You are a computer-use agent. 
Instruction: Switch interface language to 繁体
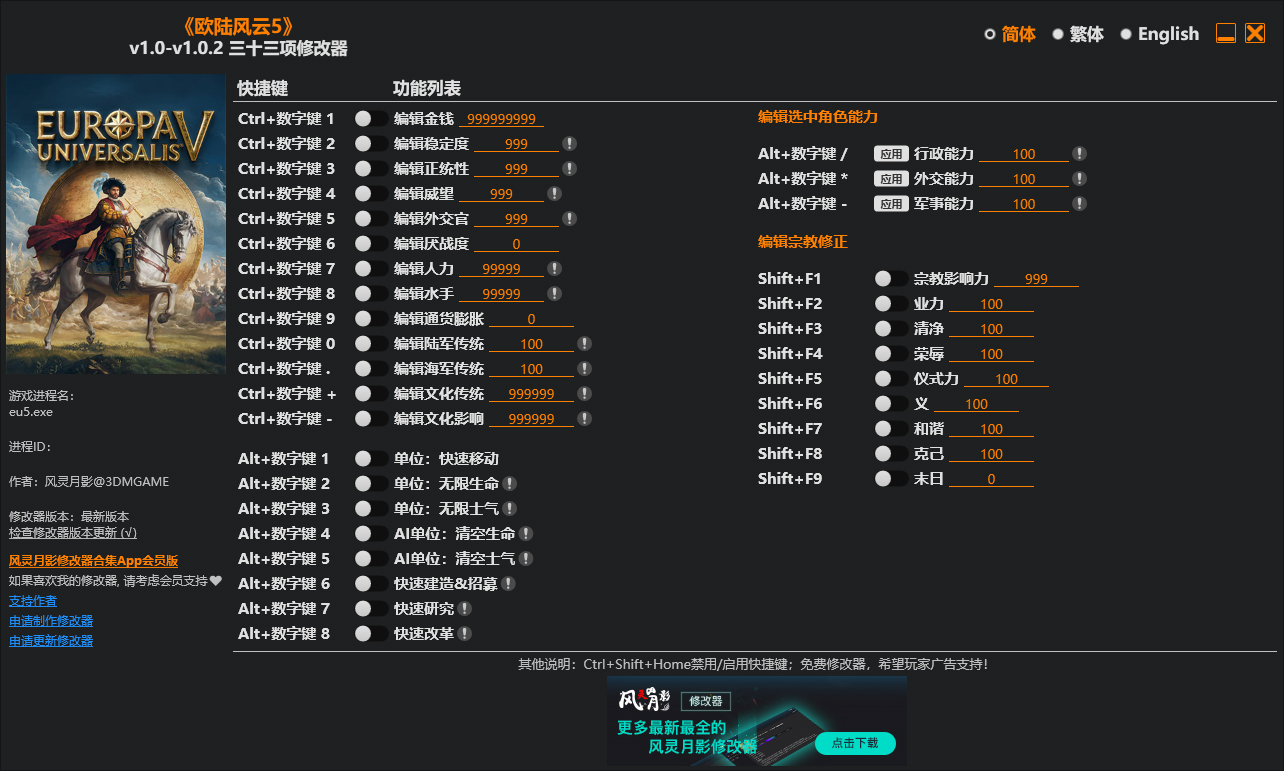pyautogui.click(x=1080, y=33)
